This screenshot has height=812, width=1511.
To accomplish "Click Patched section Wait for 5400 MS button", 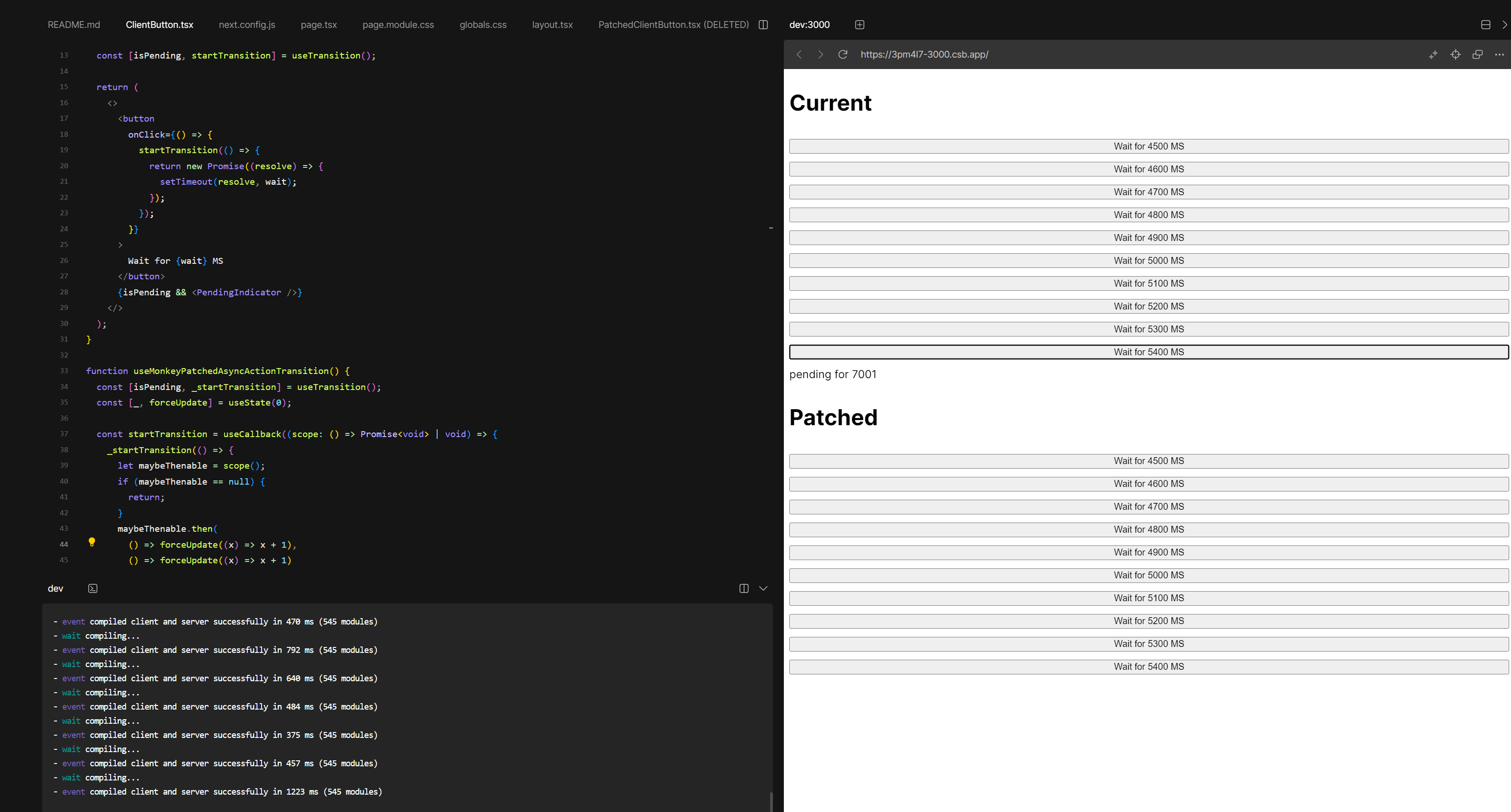I will point(1148,667).
